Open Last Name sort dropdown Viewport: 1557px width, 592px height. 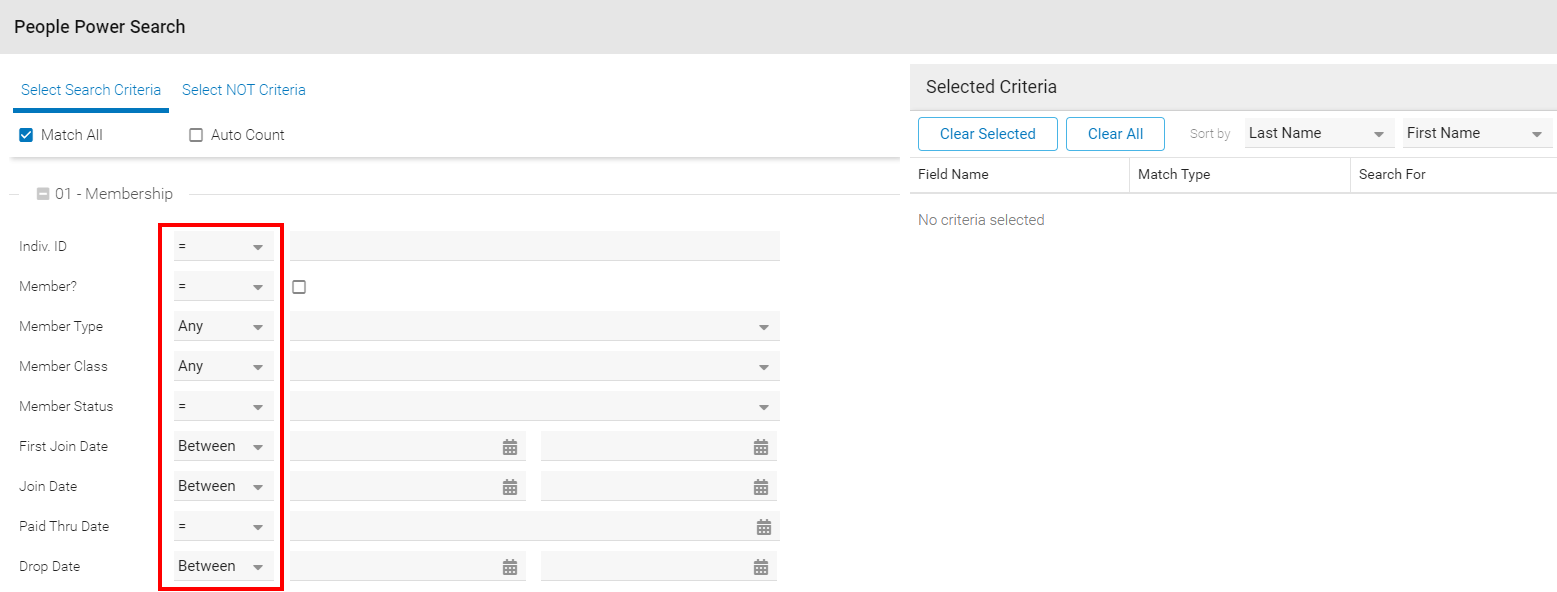click(1320, 133)
